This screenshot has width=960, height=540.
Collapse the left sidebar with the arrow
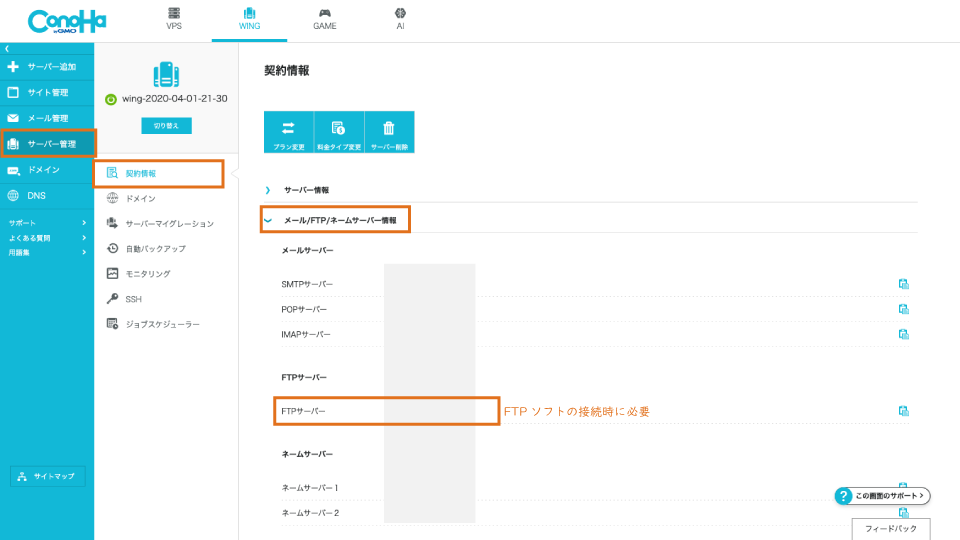[6, 48]
